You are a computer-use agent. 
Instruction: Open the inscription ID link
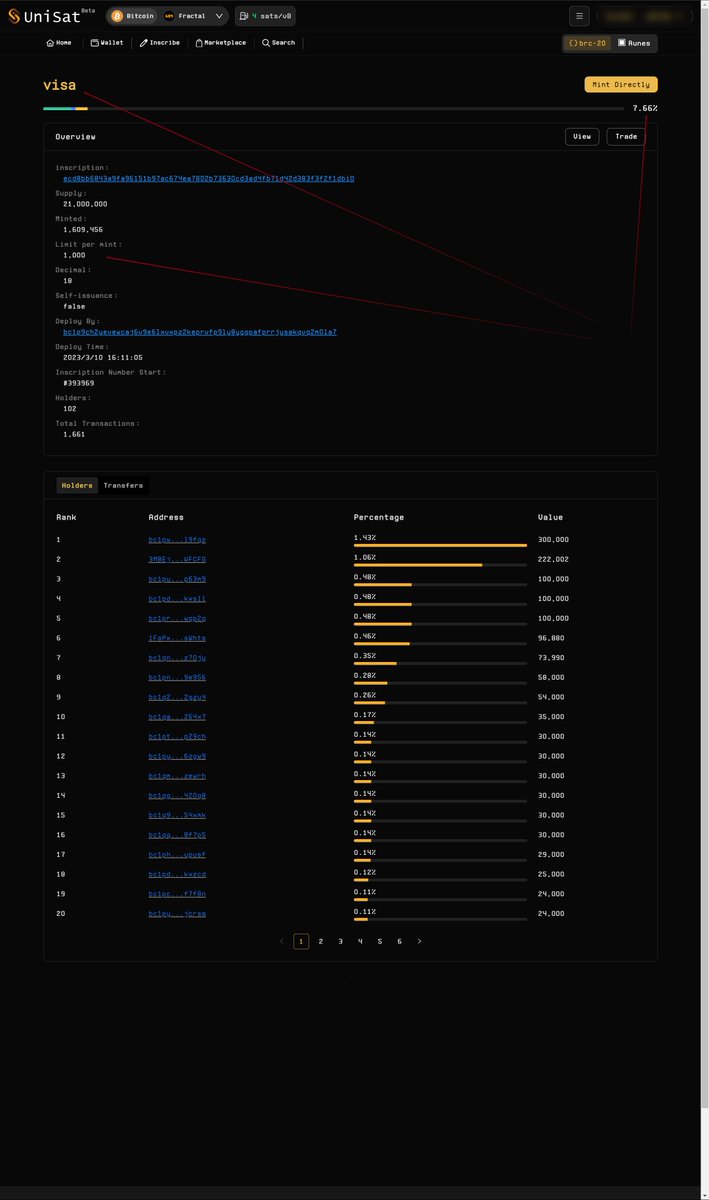tap(208, 178)
